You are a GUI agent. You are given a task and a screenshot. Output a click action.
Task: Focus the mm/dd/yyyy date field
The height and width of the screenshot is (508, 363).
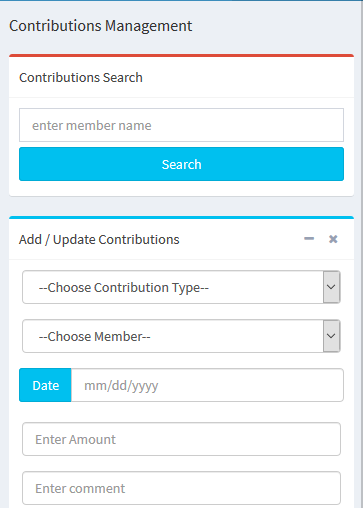click(x=207, y=385)
